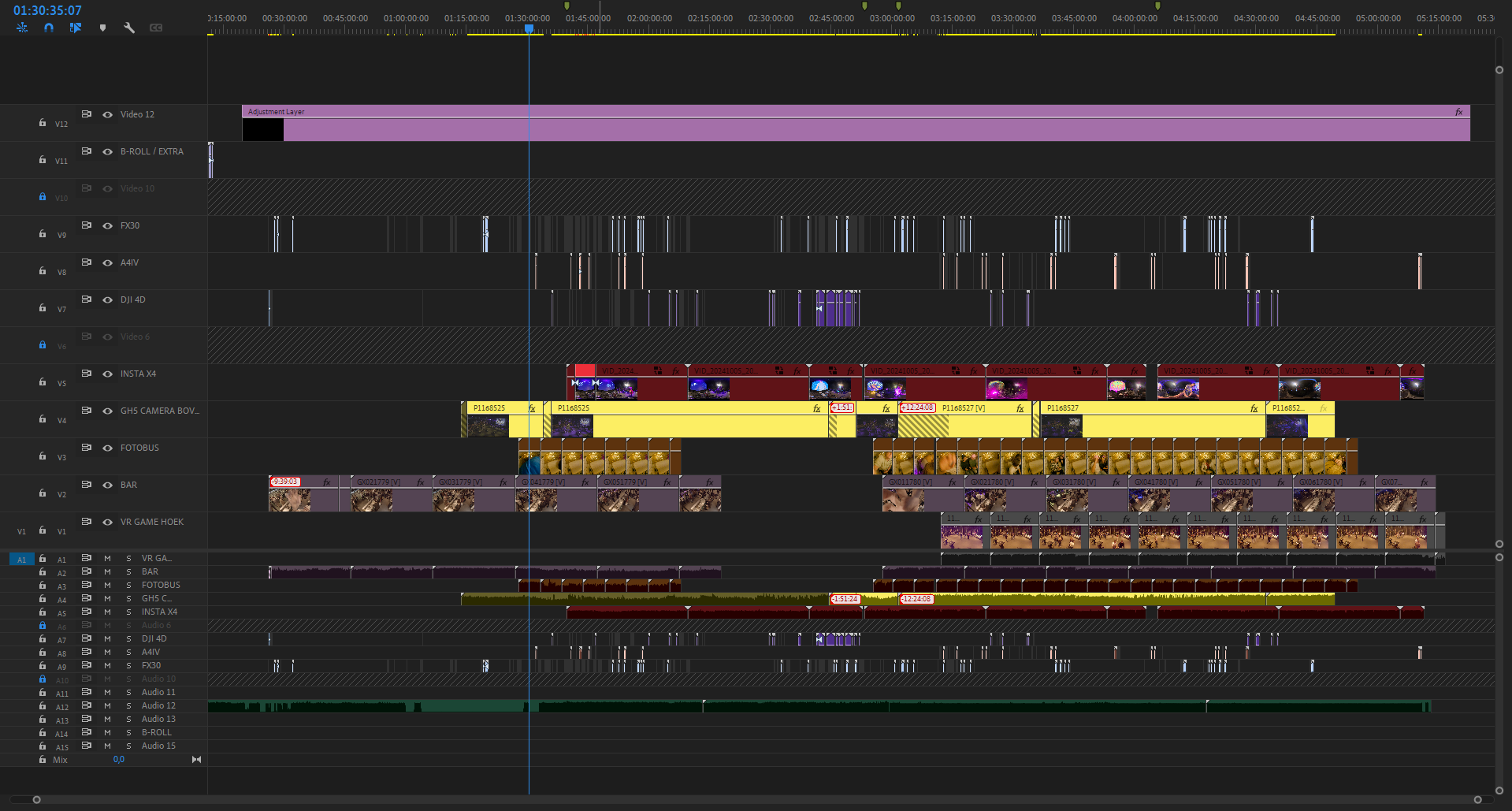Screen dimensions: 1512x811
Task: Click the A1 source patching button
Action: [21, 559]
